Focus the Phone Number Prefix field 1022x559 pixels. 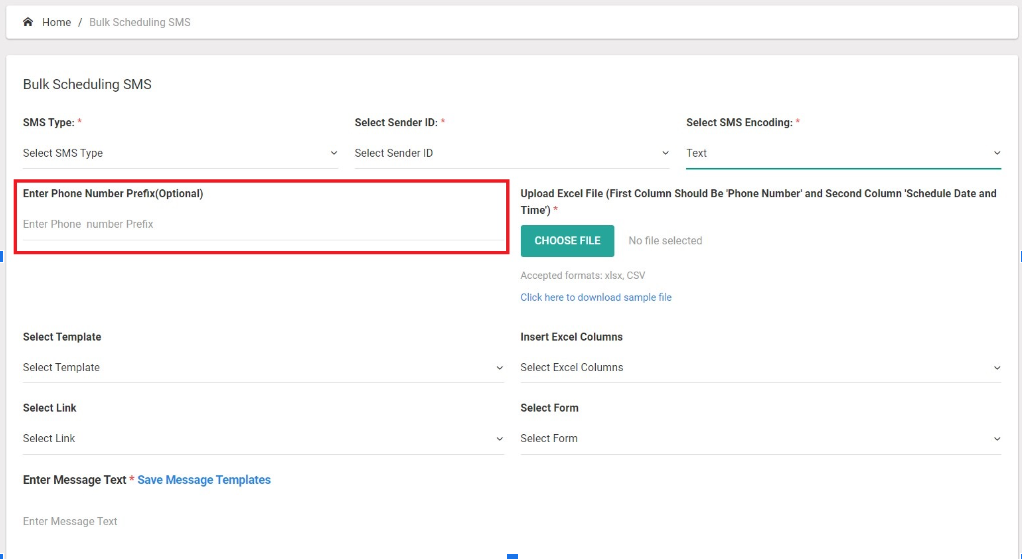tap(263, 224)
